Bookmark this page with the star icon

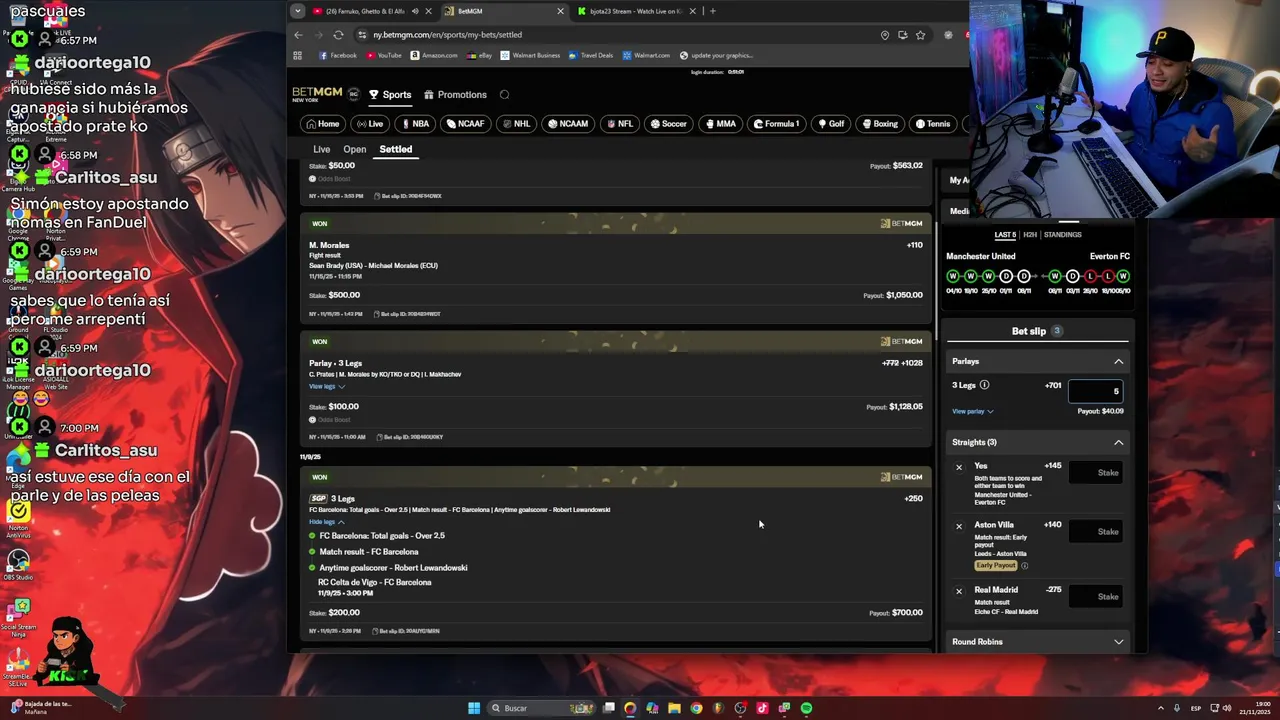[920, 35]
